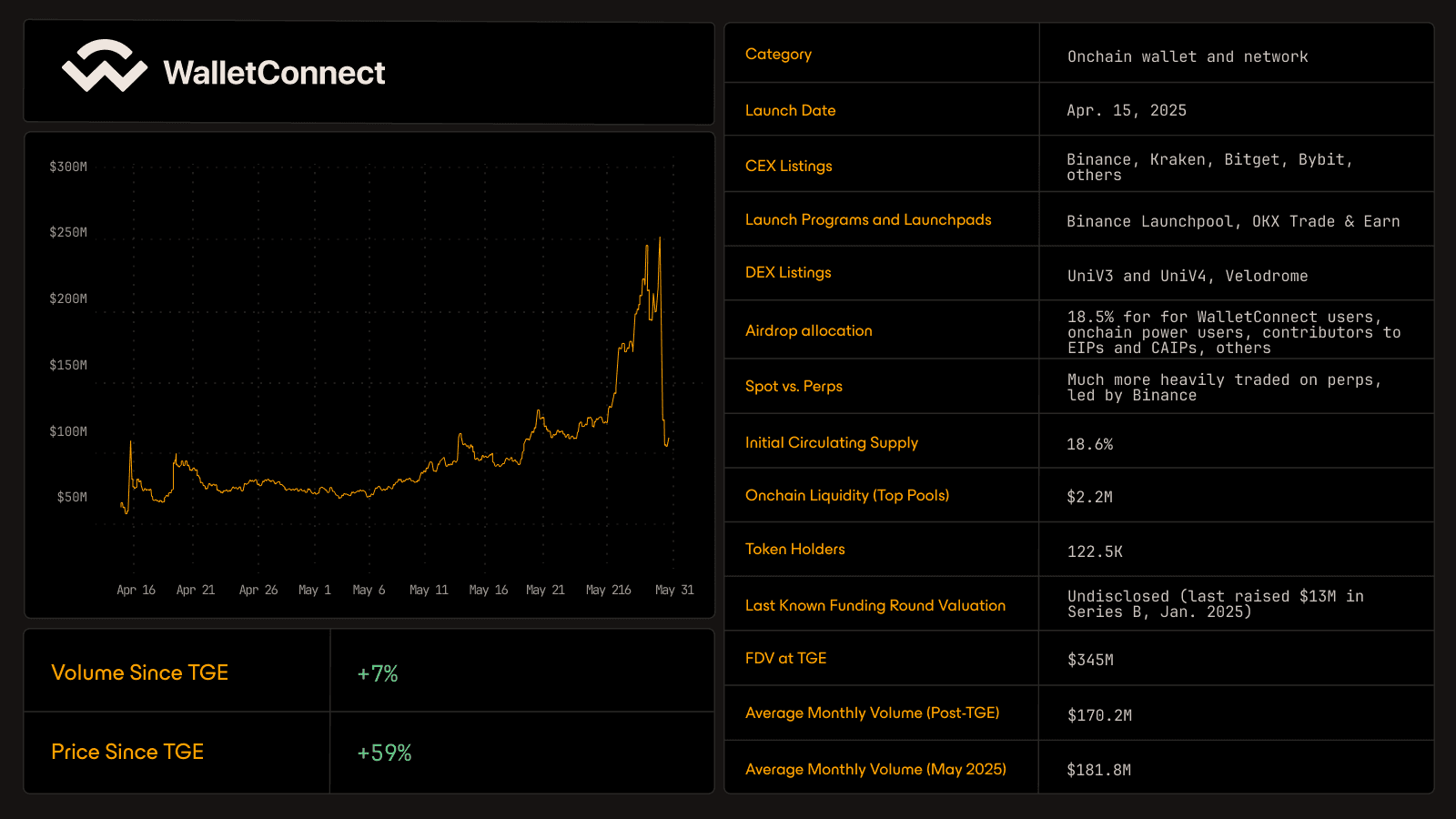Select the Volume Since TGE label

(140, 672)
